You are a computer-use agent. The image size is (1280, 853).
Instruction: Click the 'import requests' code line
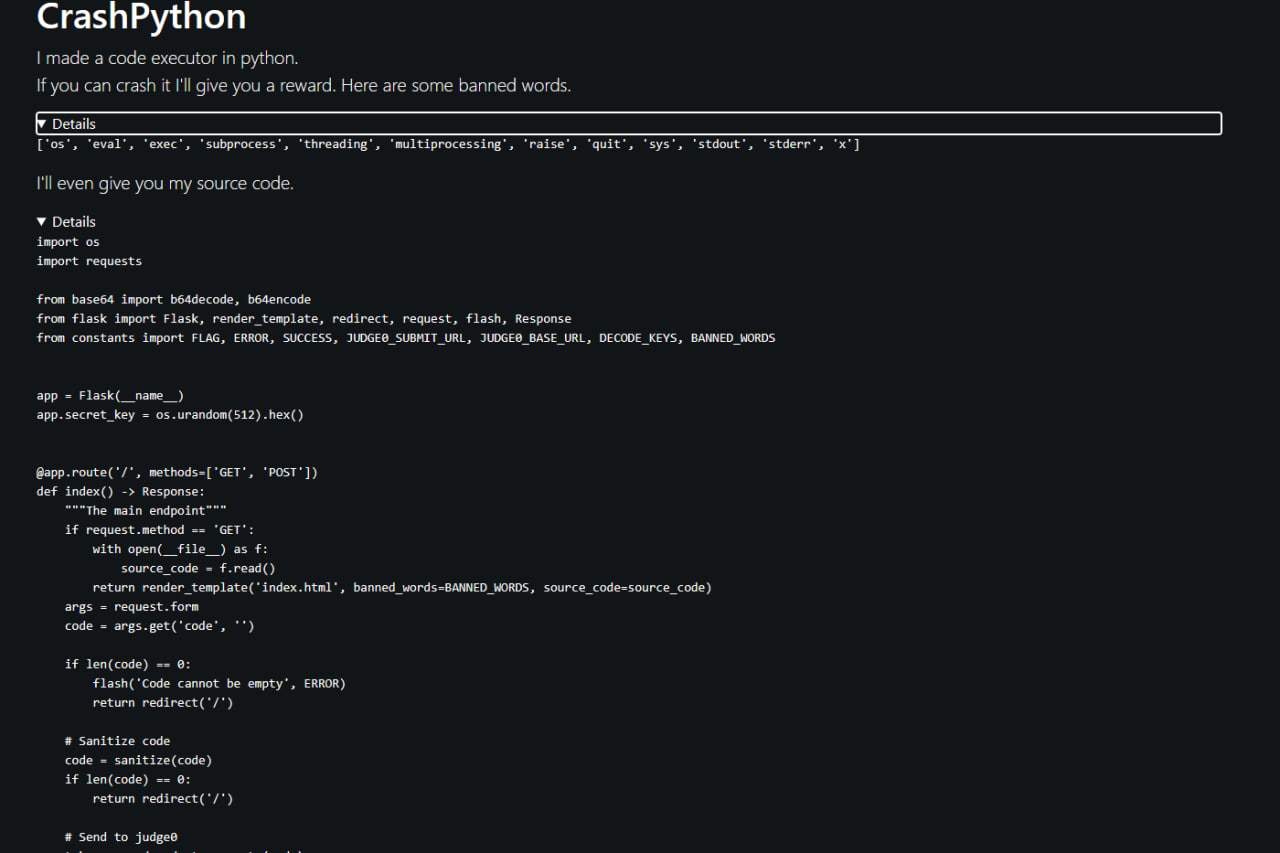coord(89,261)
